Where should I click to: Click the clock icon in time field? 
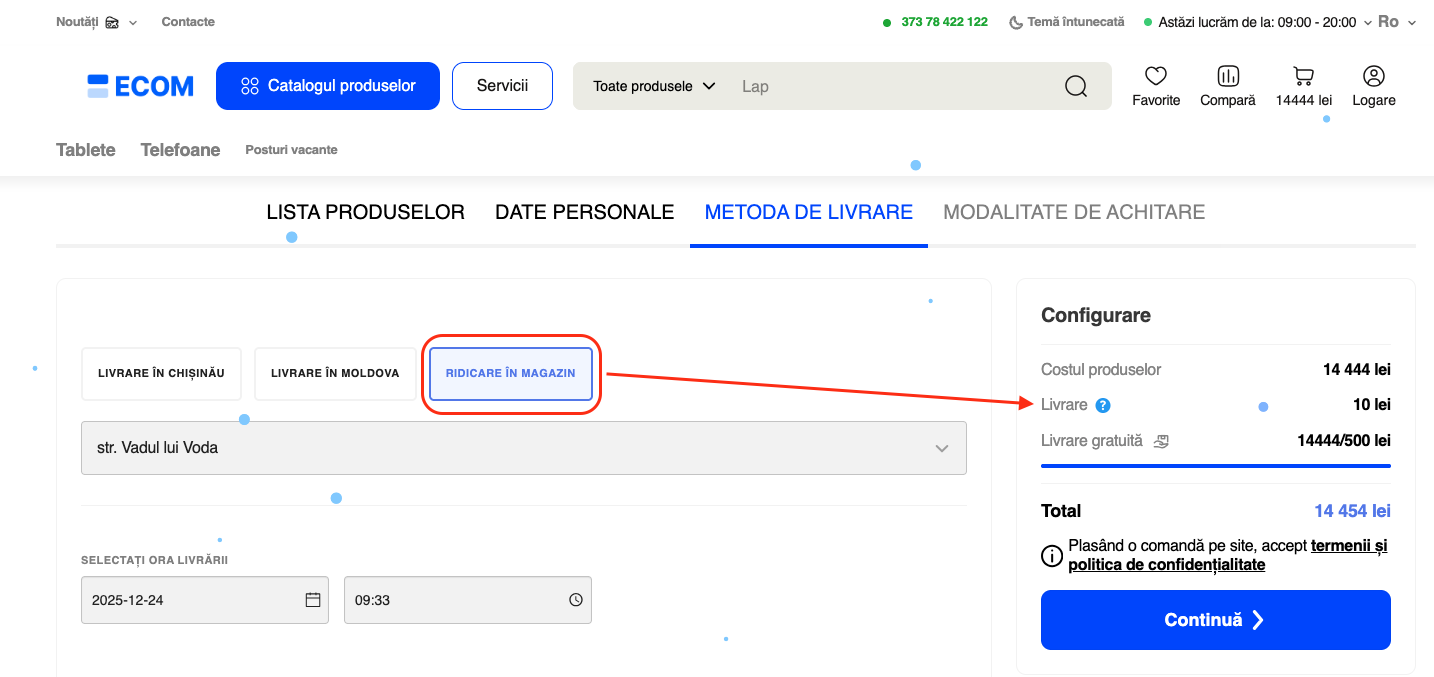pyautogui.click(x=576, y=600)
